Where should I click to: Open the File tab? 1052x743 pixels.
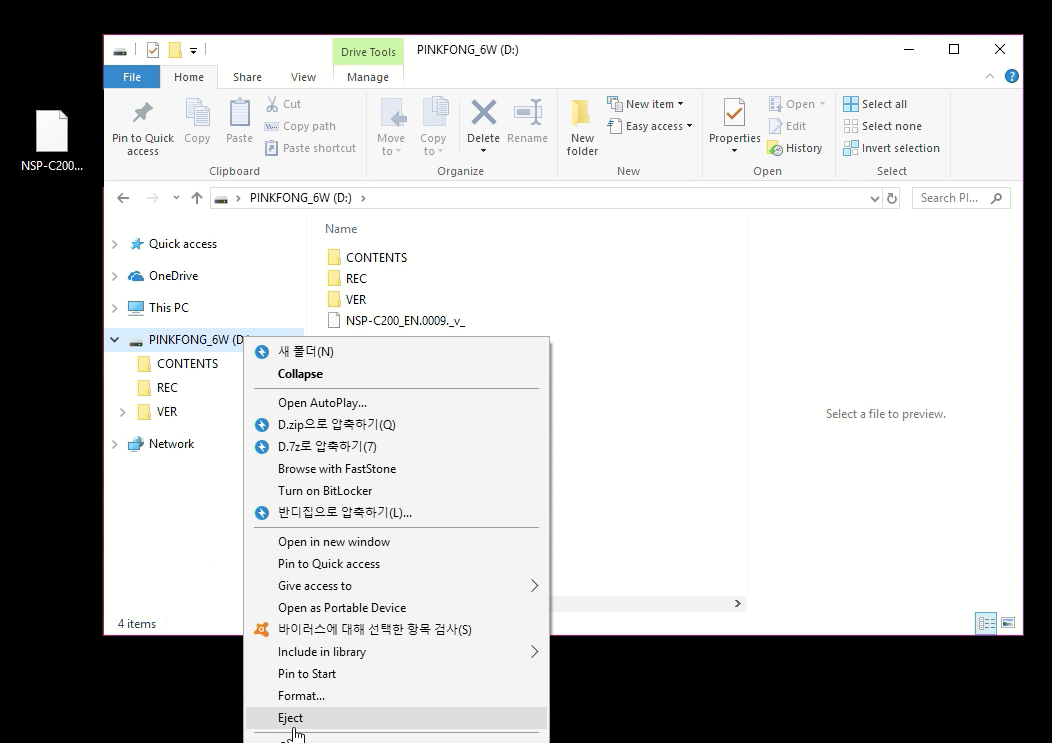coord(132,77)
